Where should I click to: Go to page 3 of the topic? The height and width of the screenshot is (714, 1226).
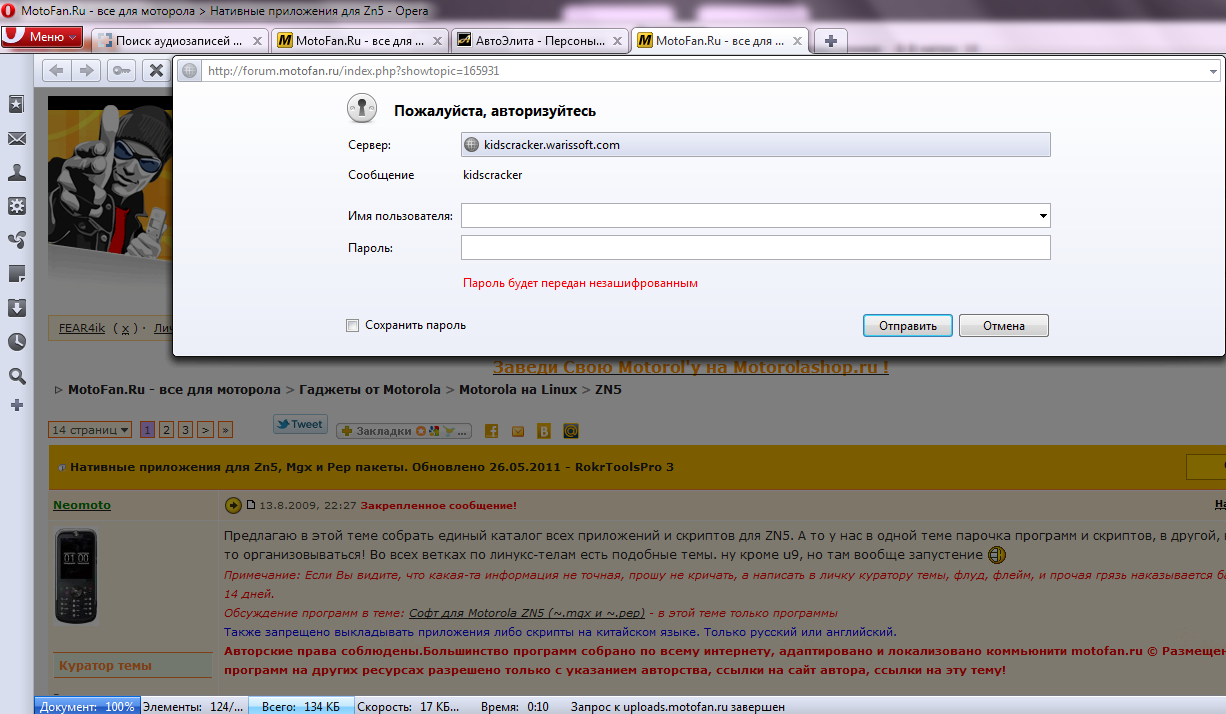pos(185,430)
